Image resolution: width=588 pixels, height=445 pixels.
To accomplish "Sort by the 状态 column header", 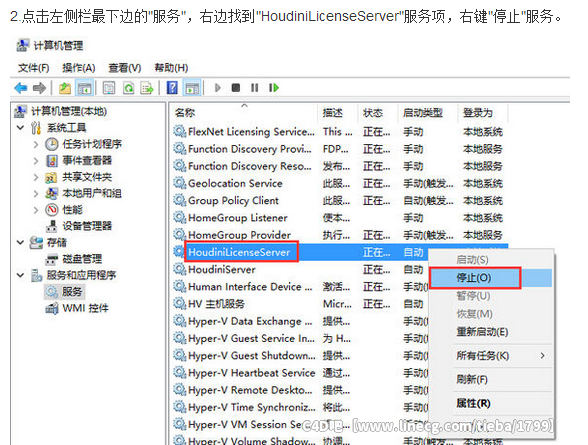I will point(378,113).
